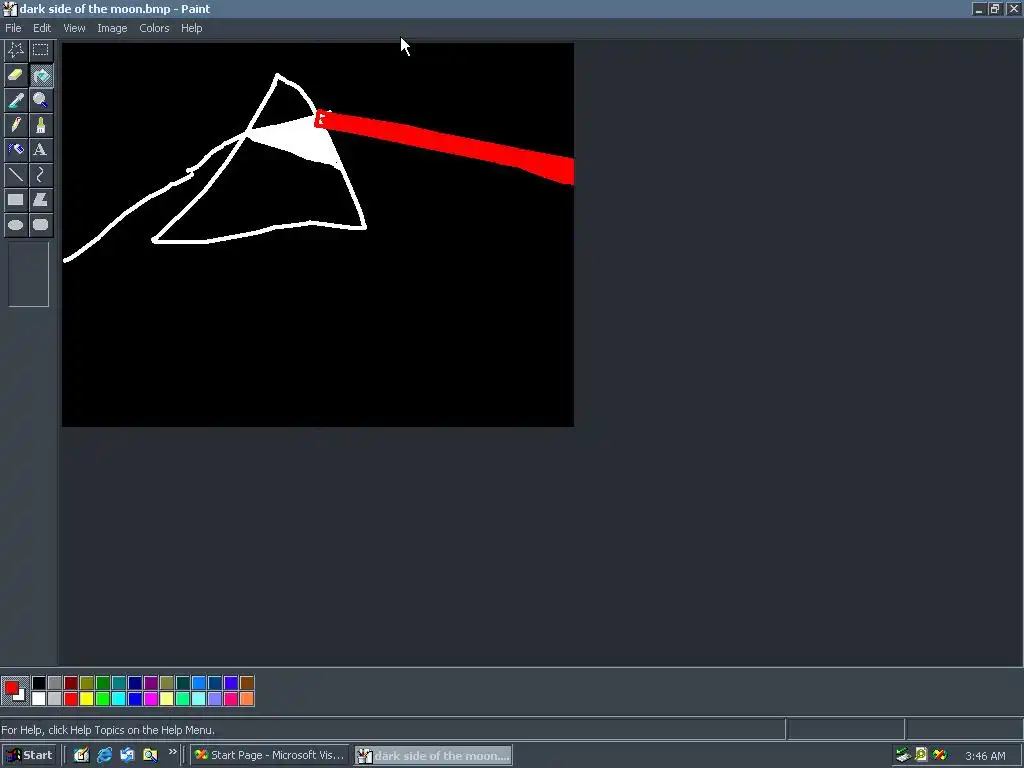This screenshot has height=768, width=1024.
Task: Choose the Ellipse shape tool
Action: click(16, 225)
